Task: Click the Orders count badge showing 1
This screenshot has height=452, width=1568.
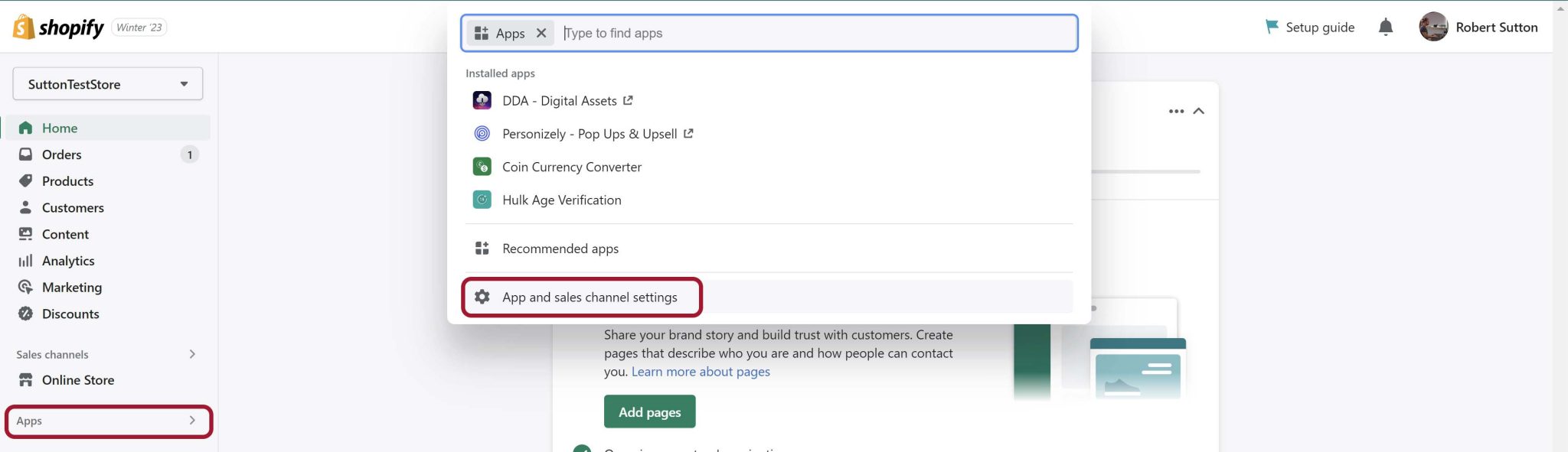Action: [190, 154]
